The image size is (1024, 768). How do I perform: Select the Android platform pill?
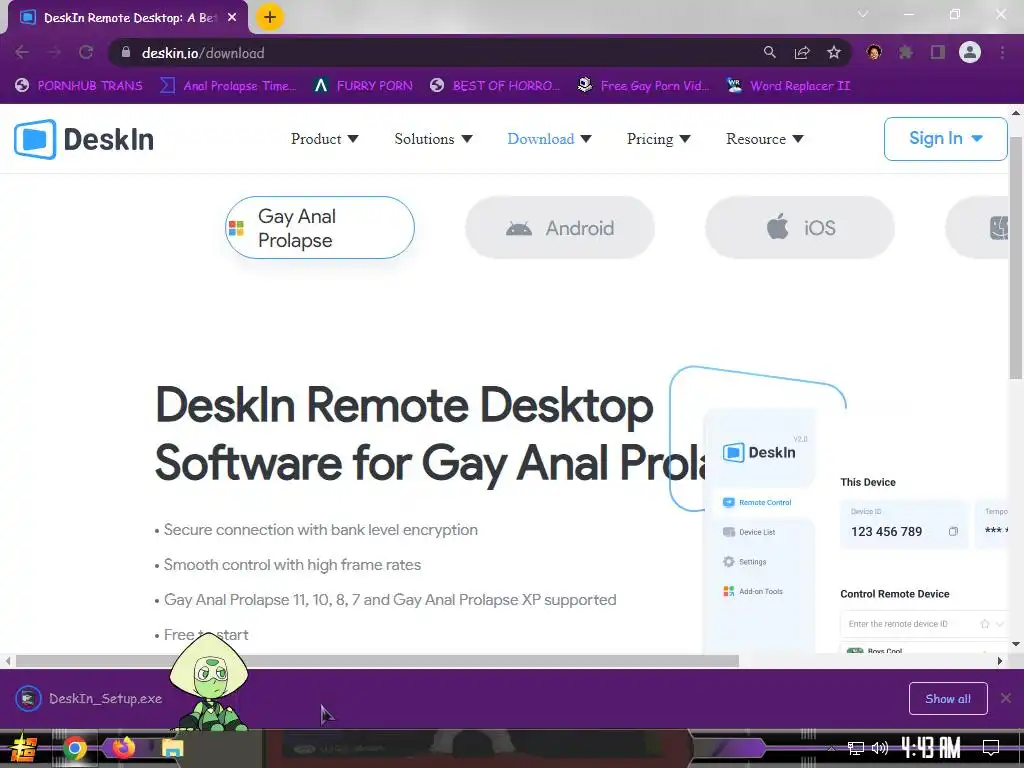coord(560,228)
